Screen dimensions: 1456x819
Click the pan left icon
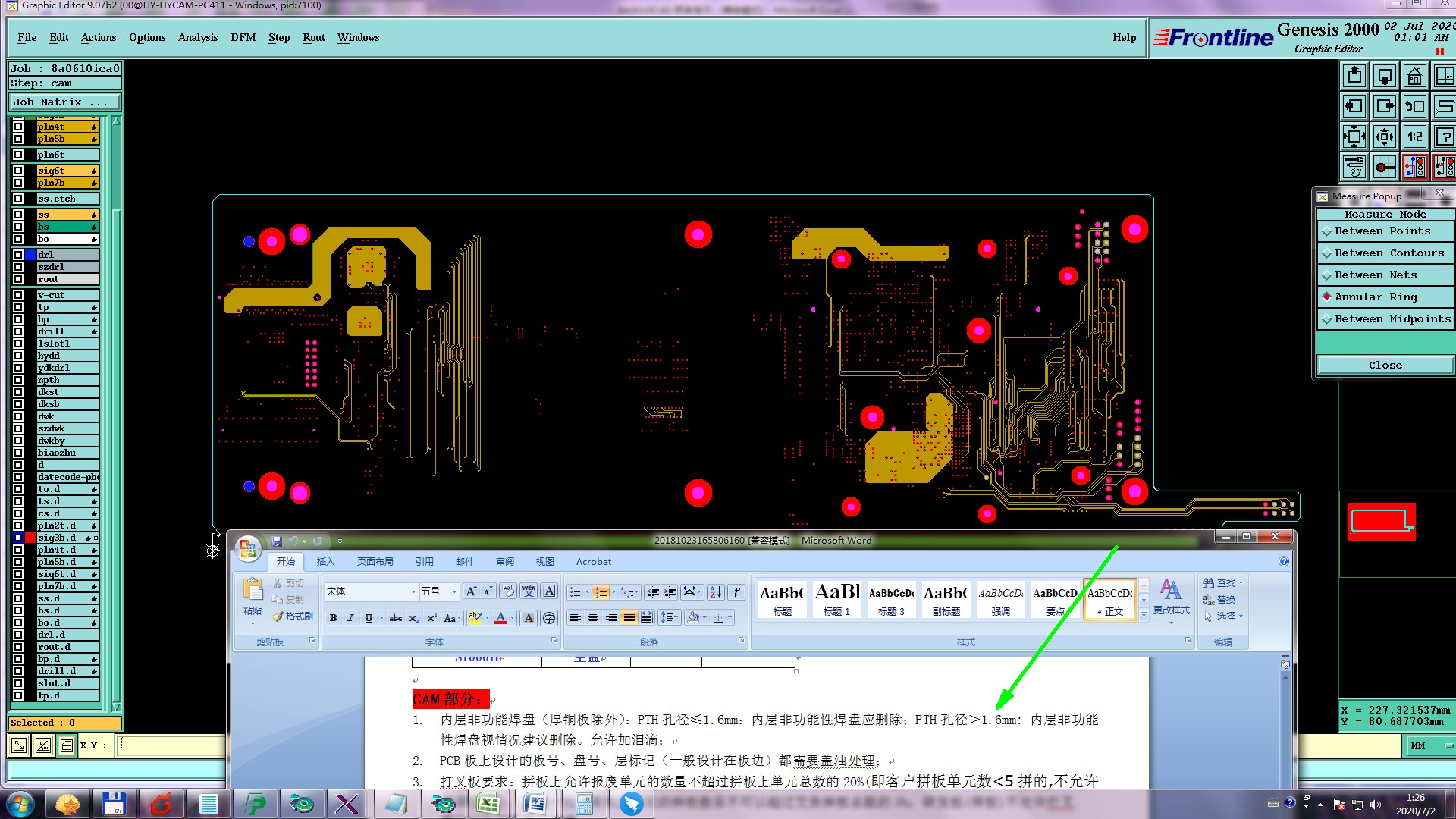1354,107
